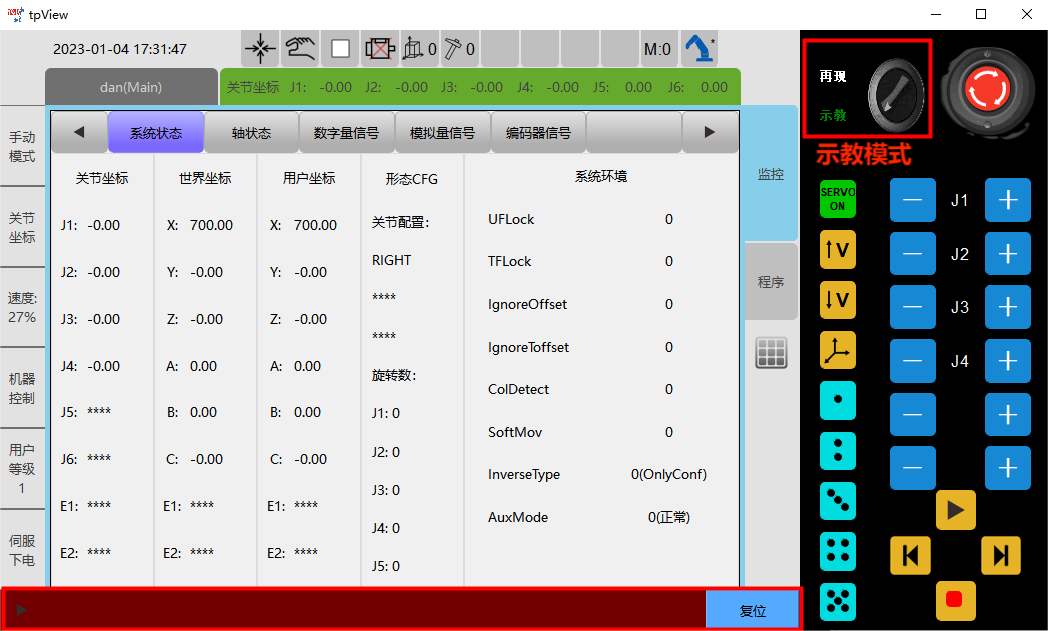This screenshot has width=1048, height=631.
Task: Select the coordinate system axis icon
Action: tap(837, 351)
